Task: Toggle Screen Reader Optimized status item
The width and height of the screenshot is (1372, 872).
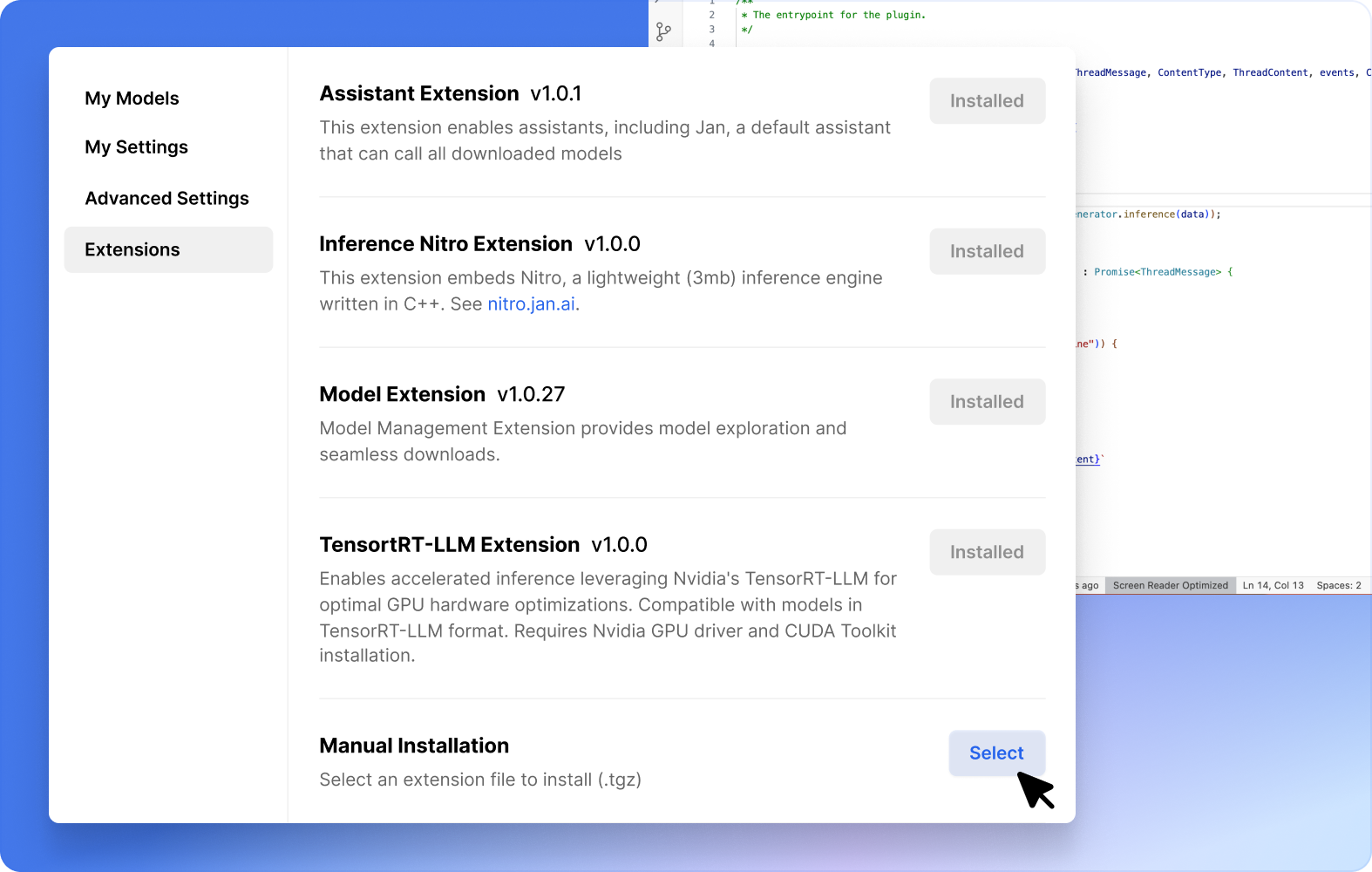Action: pos(1170,586)
